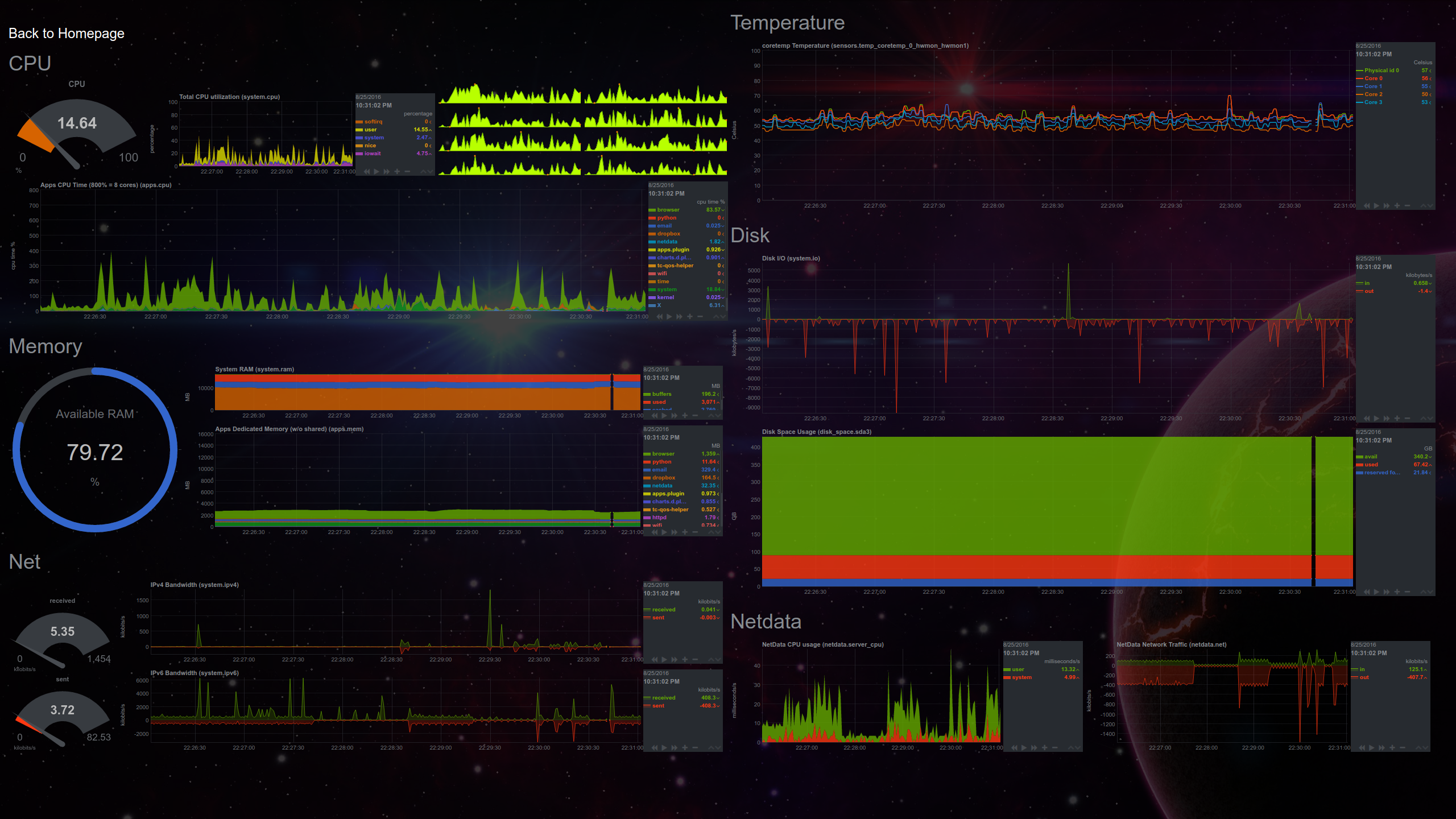Click zoom-in plus on Disk Space Usage chart
The height and width of the screenshot is (819, 1456).
[x=1397, y=592]
